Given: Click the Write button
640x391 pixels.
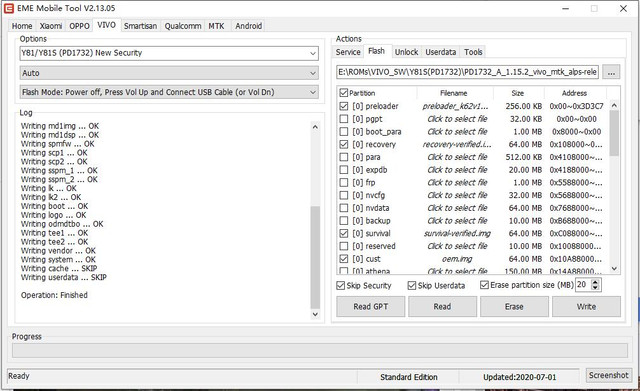Looking at the screenshot, I should tap(586, 307).
